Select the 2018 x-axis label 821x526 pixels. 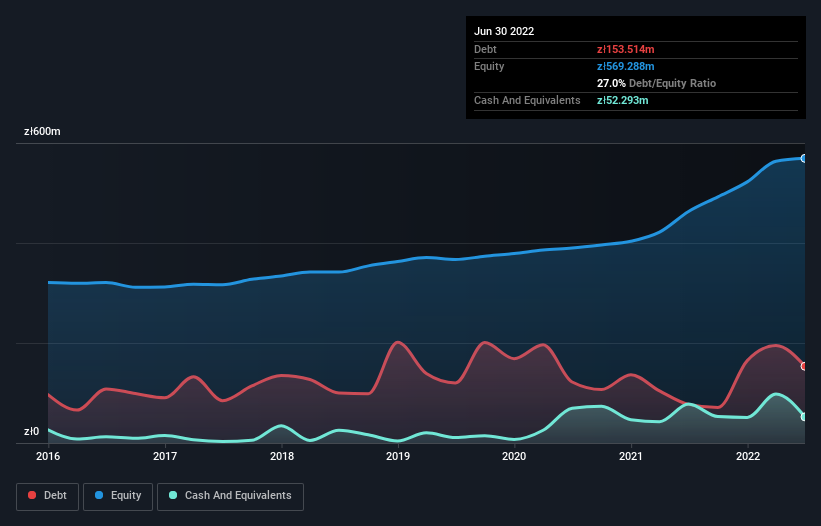(x=282, y=456)
